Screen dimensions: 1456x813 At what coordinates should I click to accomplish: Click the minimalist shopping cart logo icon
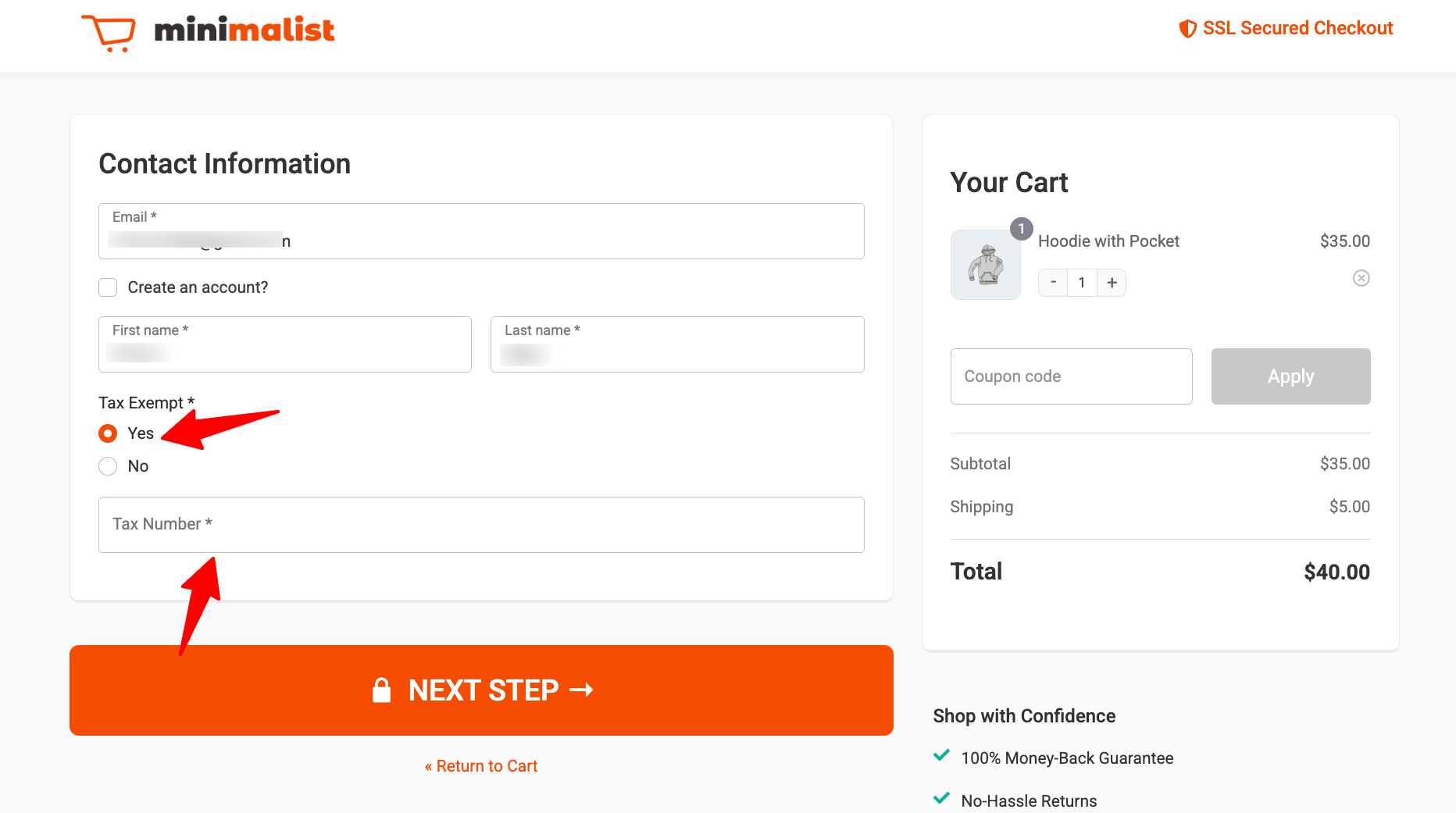(x=109, y=33)
